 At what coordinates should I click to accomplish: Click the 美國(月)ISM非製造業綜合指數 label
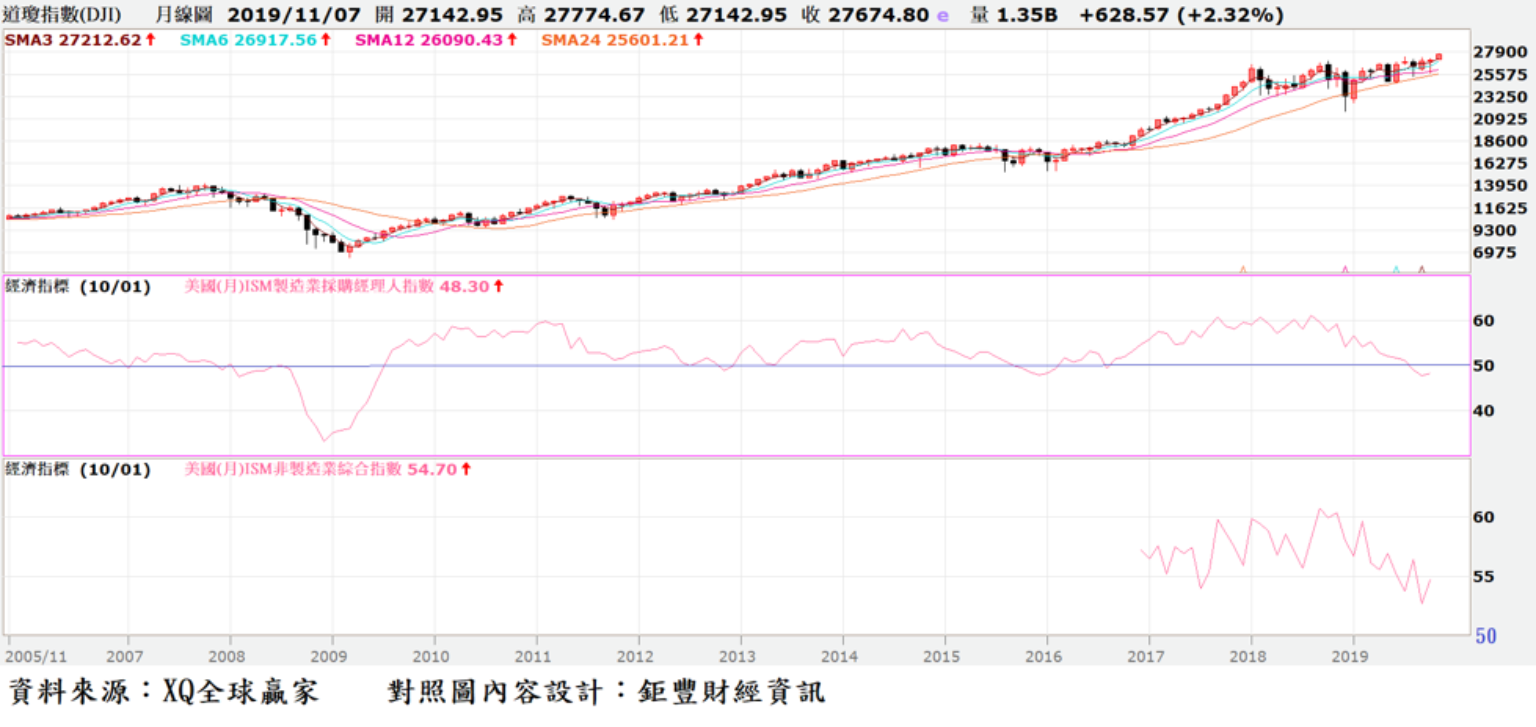coord(293,469)
